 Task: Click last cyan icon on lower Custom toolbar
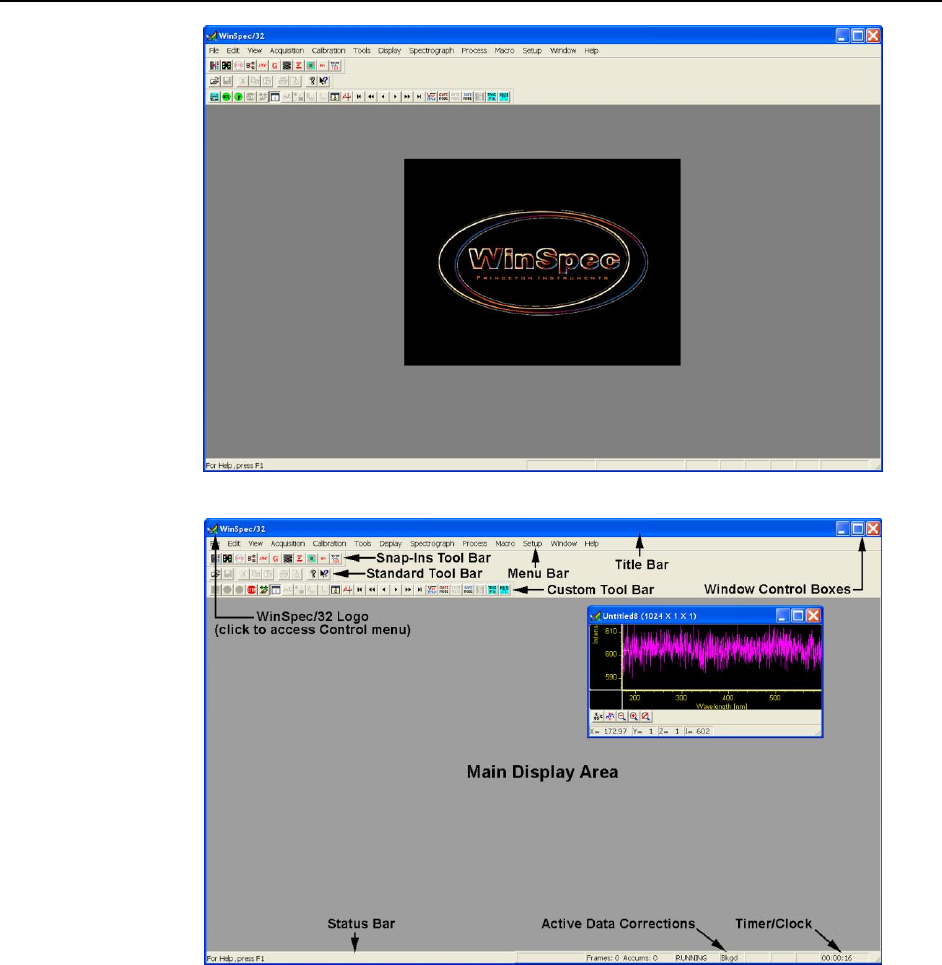[505, 590]
